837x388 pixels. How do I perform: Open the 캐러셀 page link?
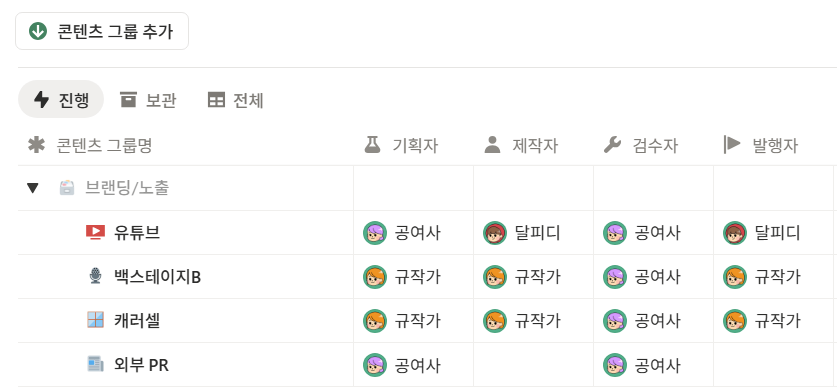[137, 320]
